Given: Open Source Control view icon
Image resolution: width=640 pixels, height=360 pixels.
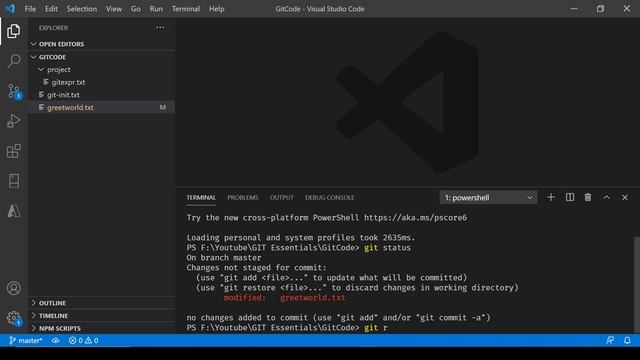Looking at the screenshot, I should point(13,91).
